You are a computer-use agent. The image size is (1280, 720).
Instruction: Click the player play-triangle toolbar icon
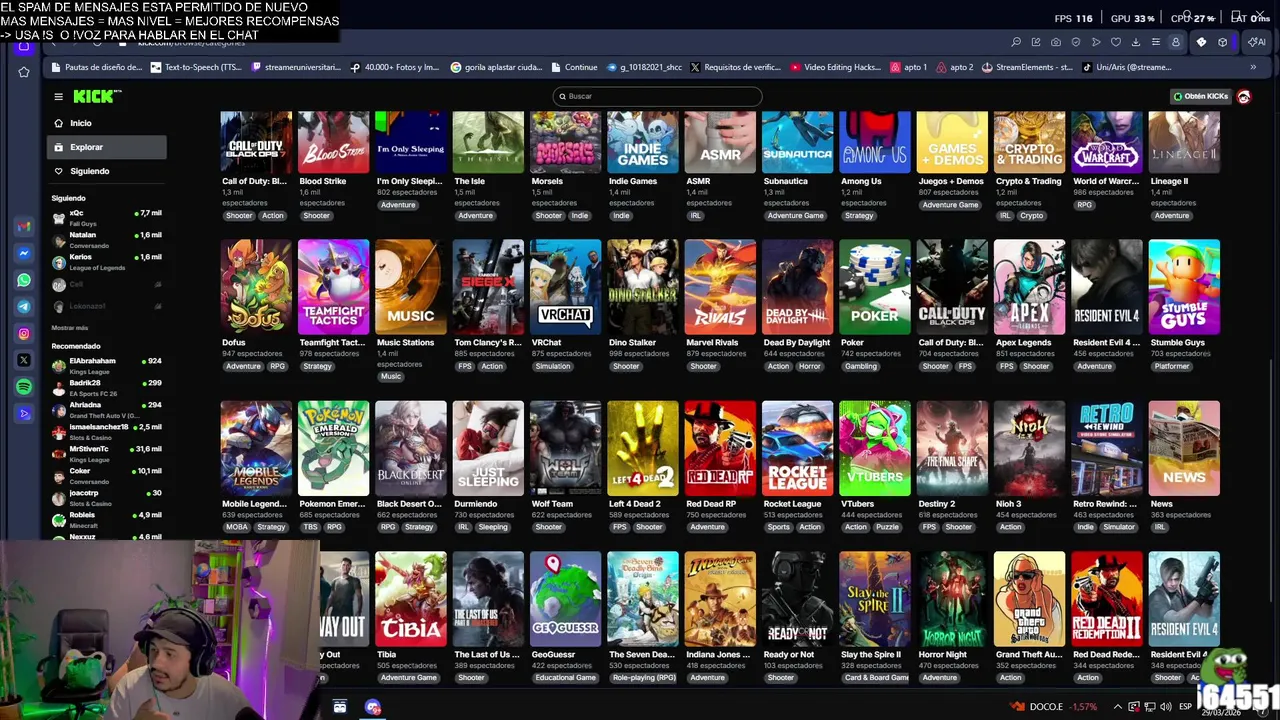click(1096, 42)
